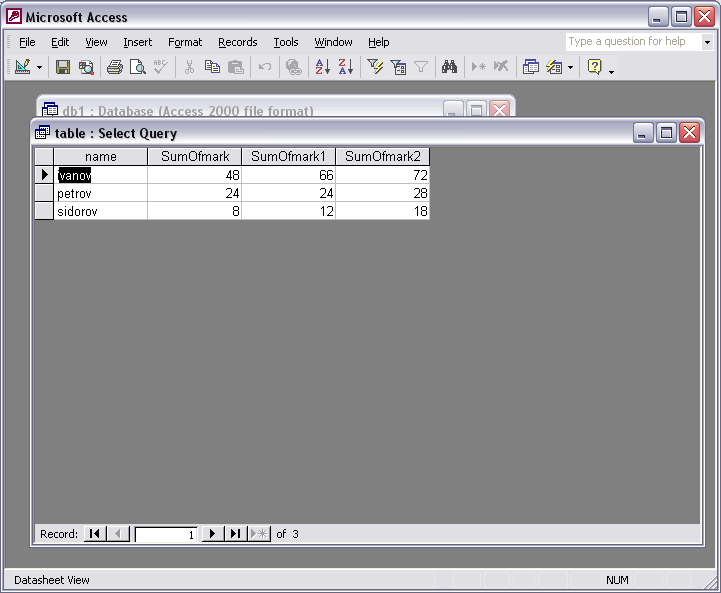Expand the View button dropdown arrow

40,67
